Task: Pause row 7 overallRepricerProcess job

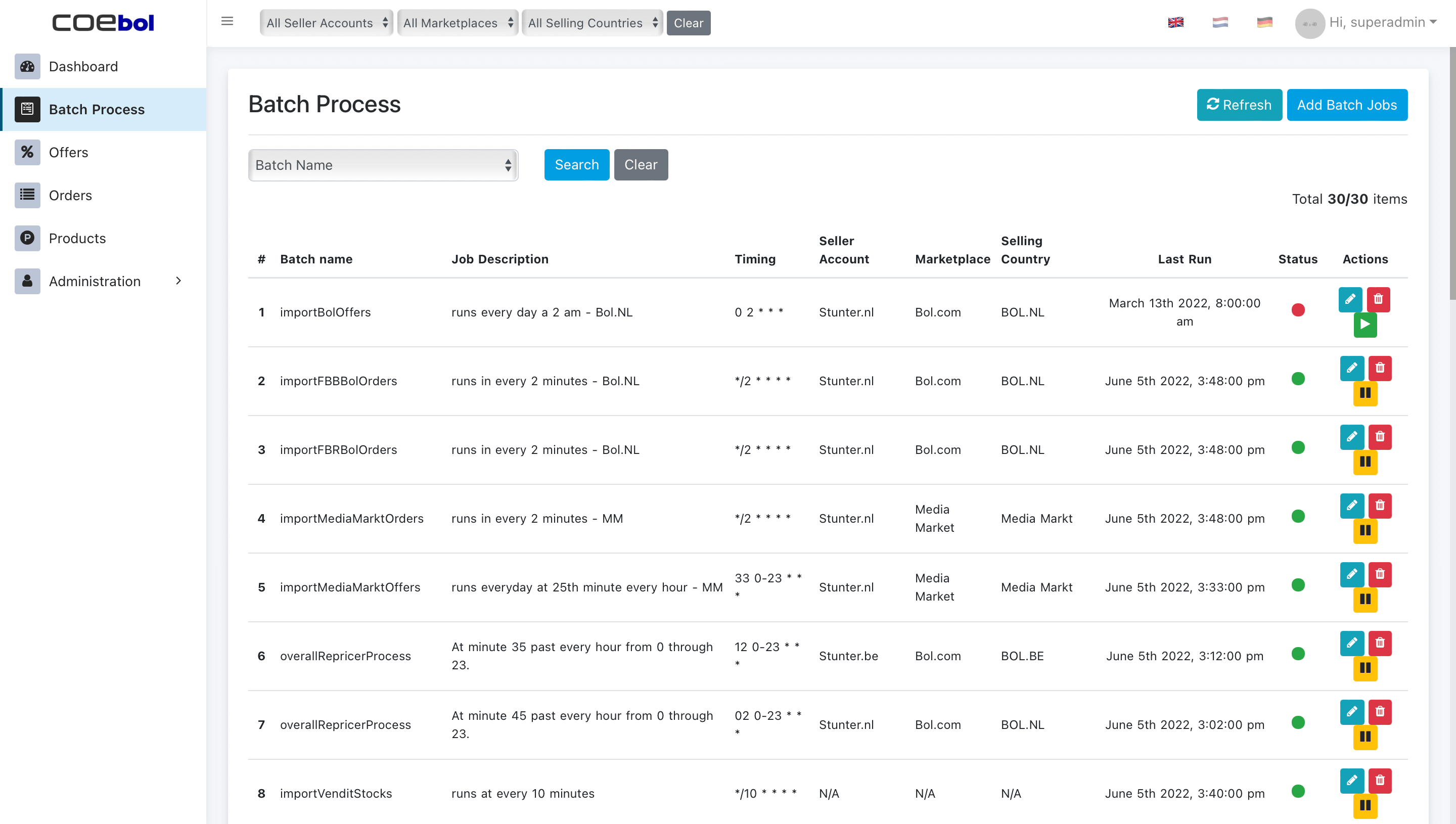Action: pyautogui.click(x=1365, y=738)
